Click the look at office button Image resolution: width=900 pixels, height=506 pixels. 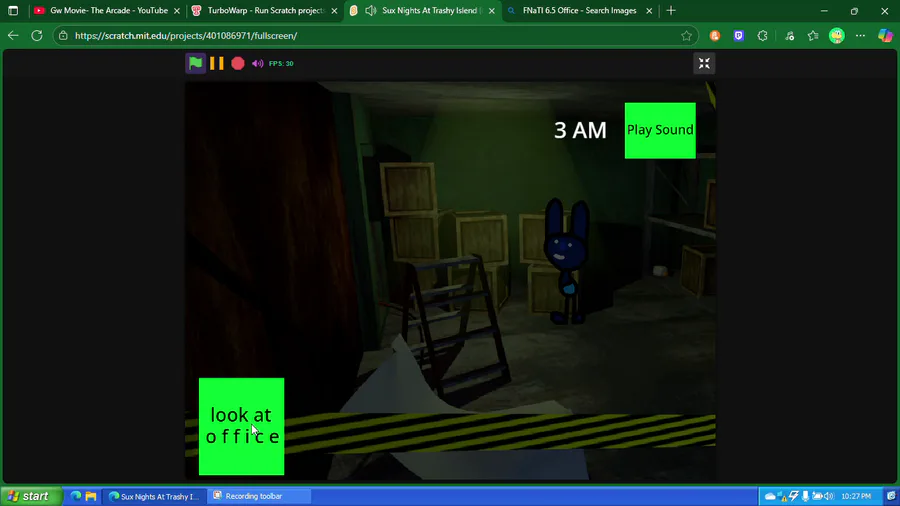click(241, 426)
